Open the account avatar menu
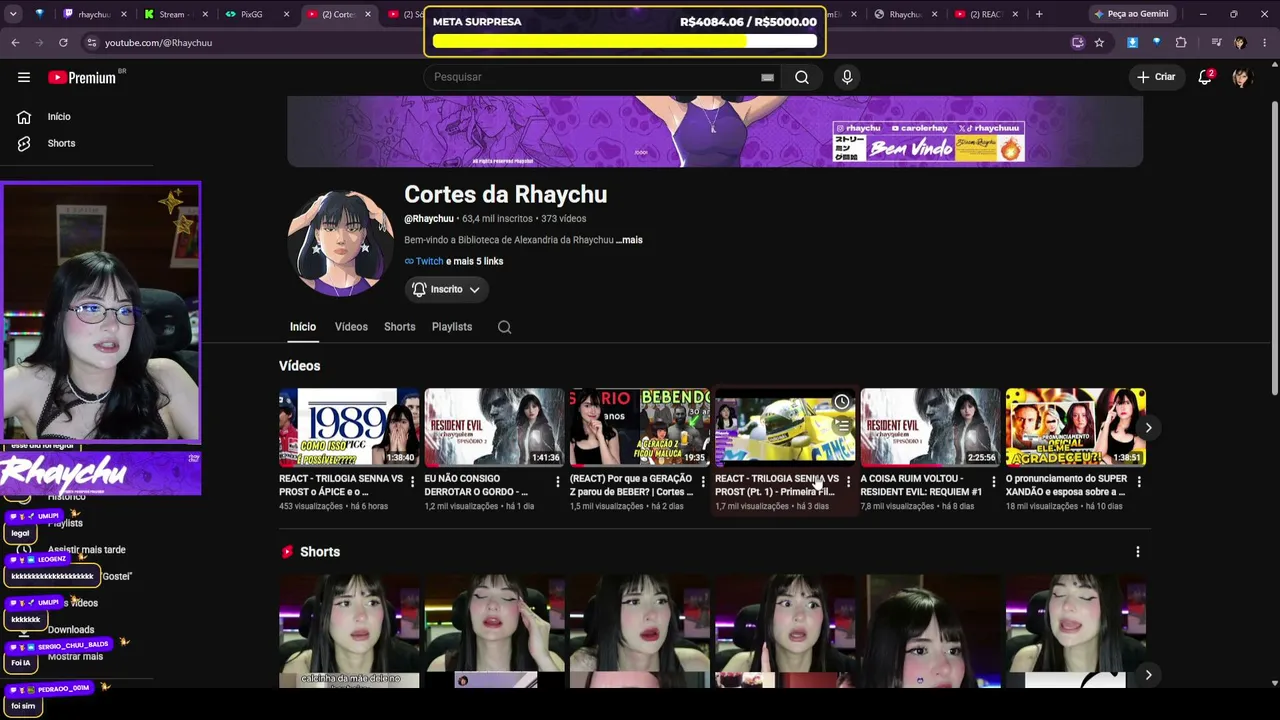Viewport: 1280px width, 720px height. [x=1242, y=77]
